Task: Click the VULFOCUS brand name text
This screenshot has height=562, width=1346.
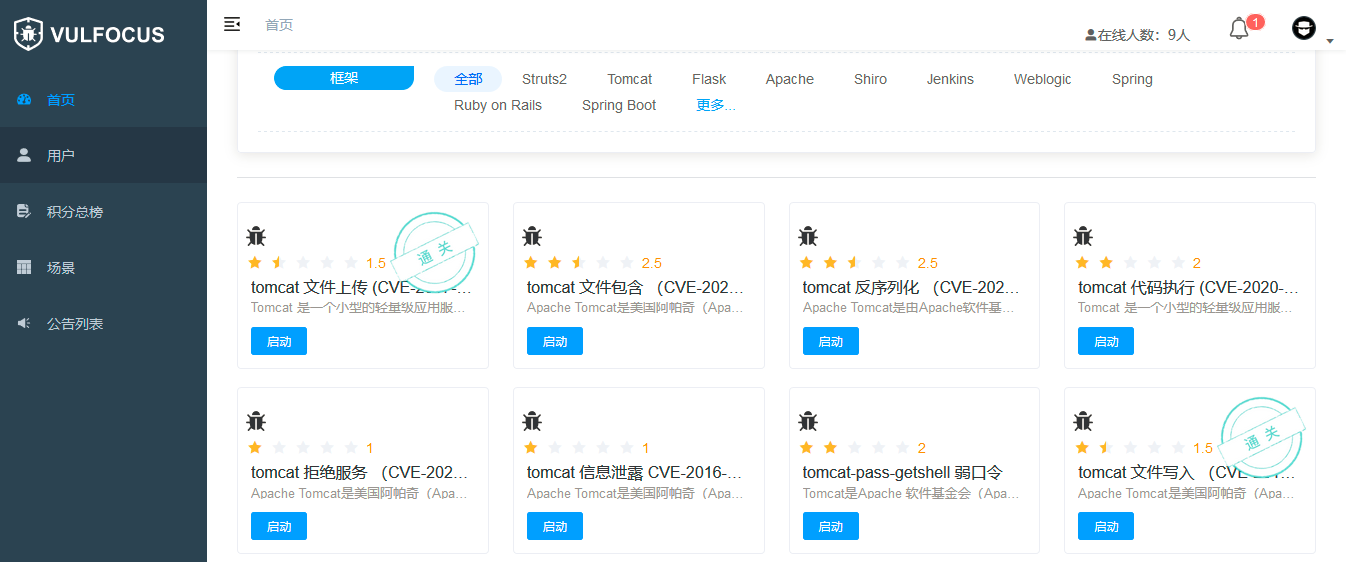Action: coord(107,35)
